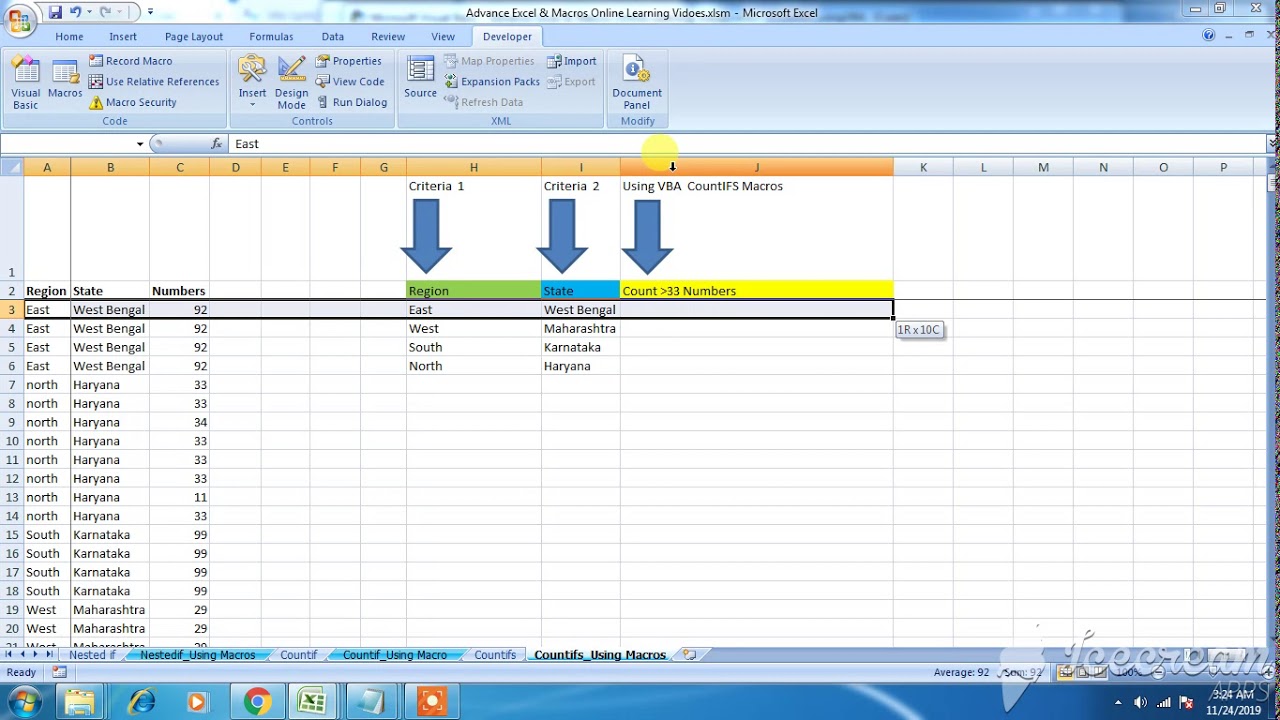
Task: Open the Macros list
Action: [x=65, y=80]
